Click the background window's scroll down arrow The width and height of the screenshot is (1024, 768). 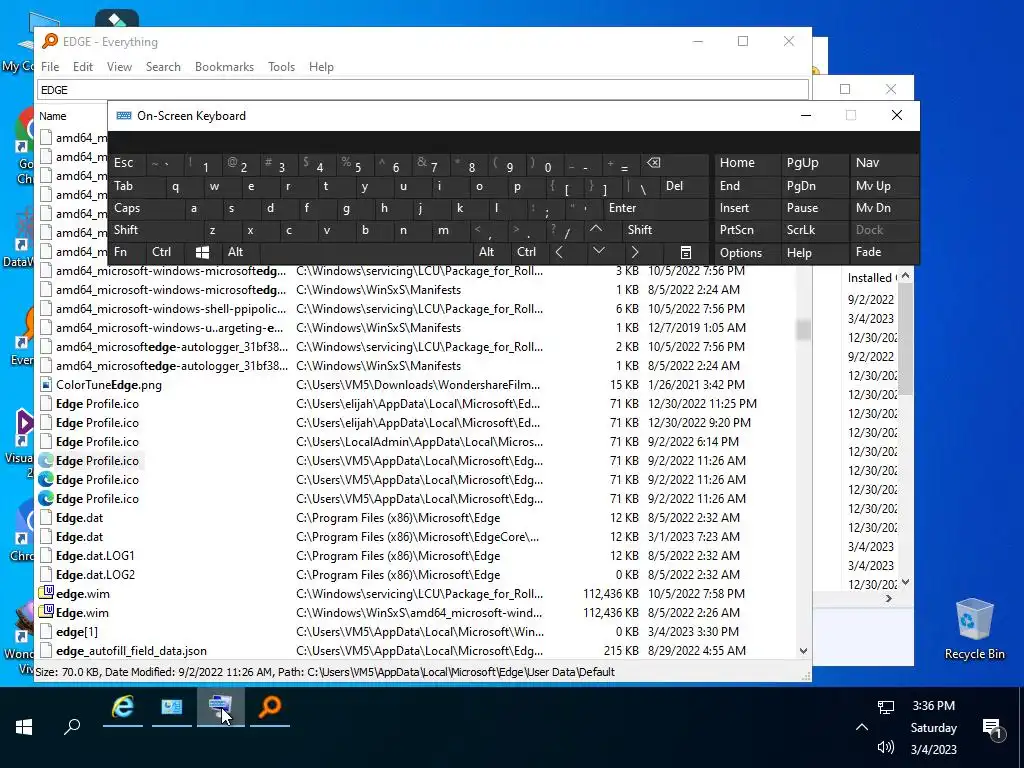click(905, 581)
